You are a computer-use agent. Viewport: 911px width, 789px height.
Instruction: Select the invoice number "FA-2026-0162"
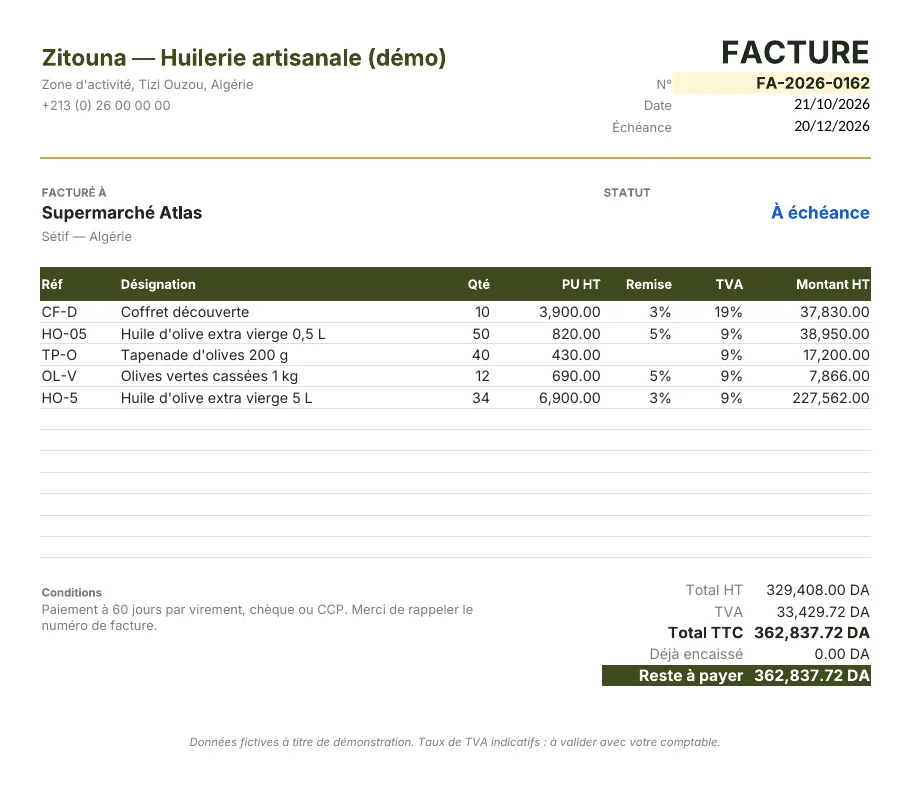(x=813, y=83)
